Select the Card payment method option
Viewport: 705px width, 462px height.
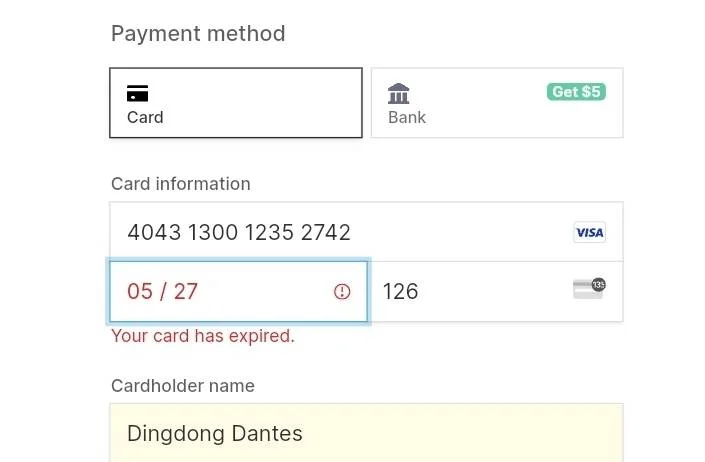[236, 103]
